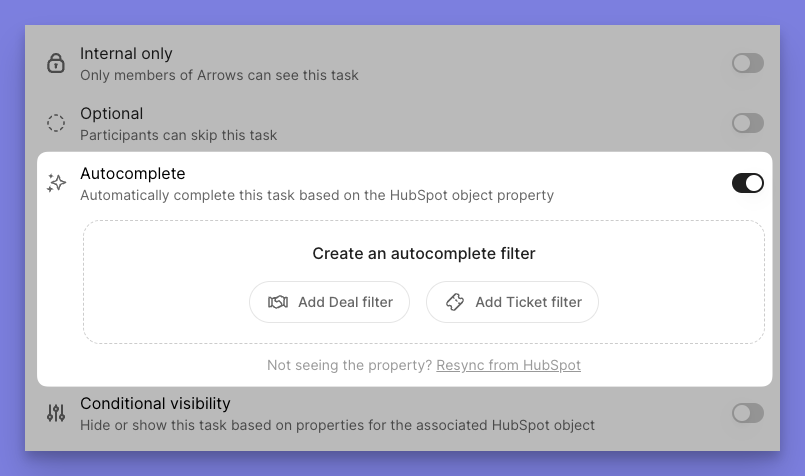This screenshot has height=476, width=805.
Task: Click the Create an autocomplete filter heading
Action: (x=424, y=254)
